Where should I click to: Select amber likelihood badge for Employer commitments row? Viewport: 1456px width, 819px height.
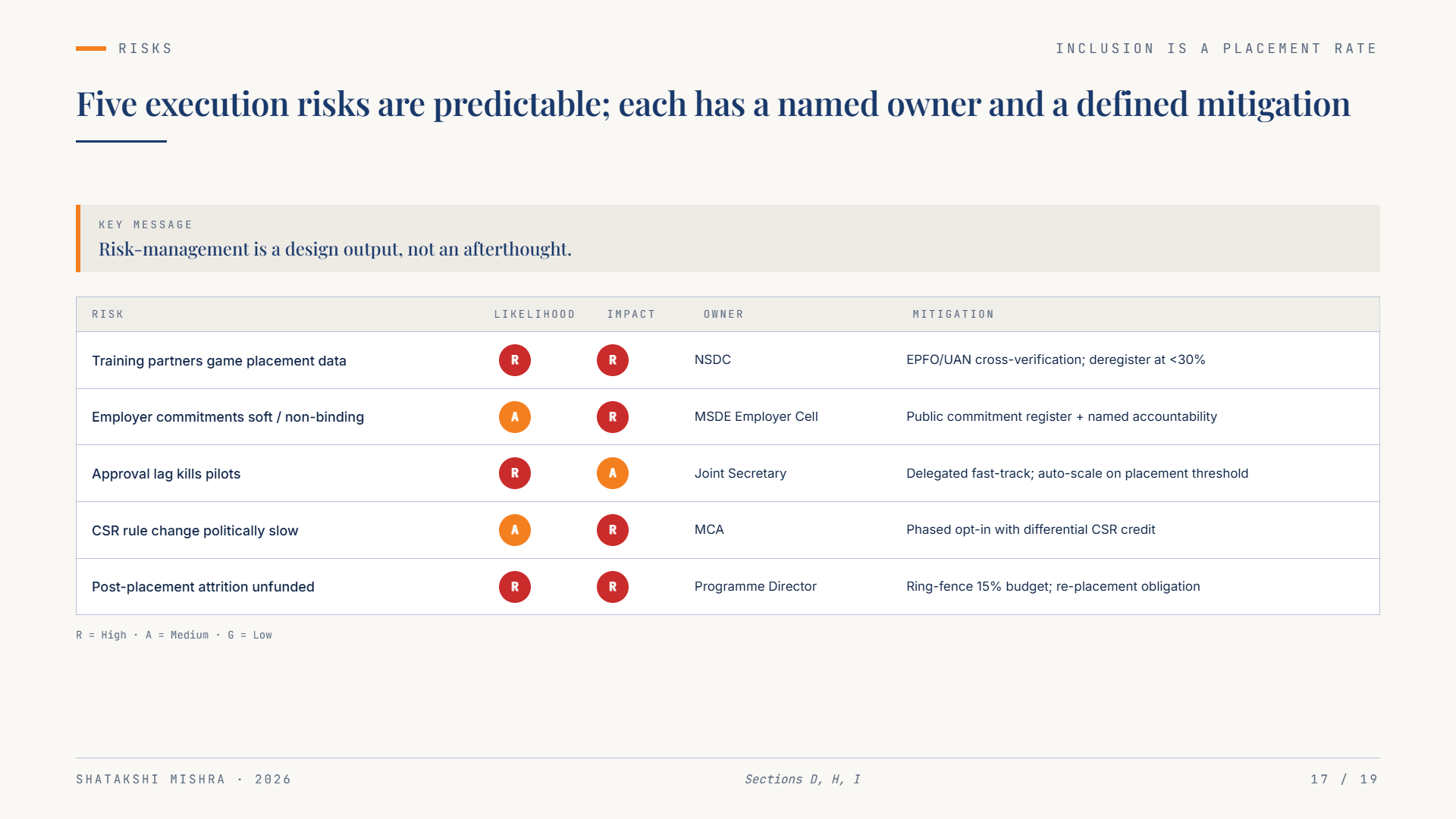[515, 417]
